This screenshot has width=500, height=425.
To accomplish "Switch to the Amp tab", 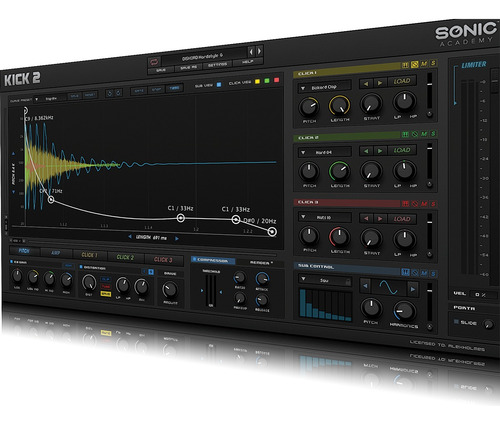I will (x=56, y=253).
